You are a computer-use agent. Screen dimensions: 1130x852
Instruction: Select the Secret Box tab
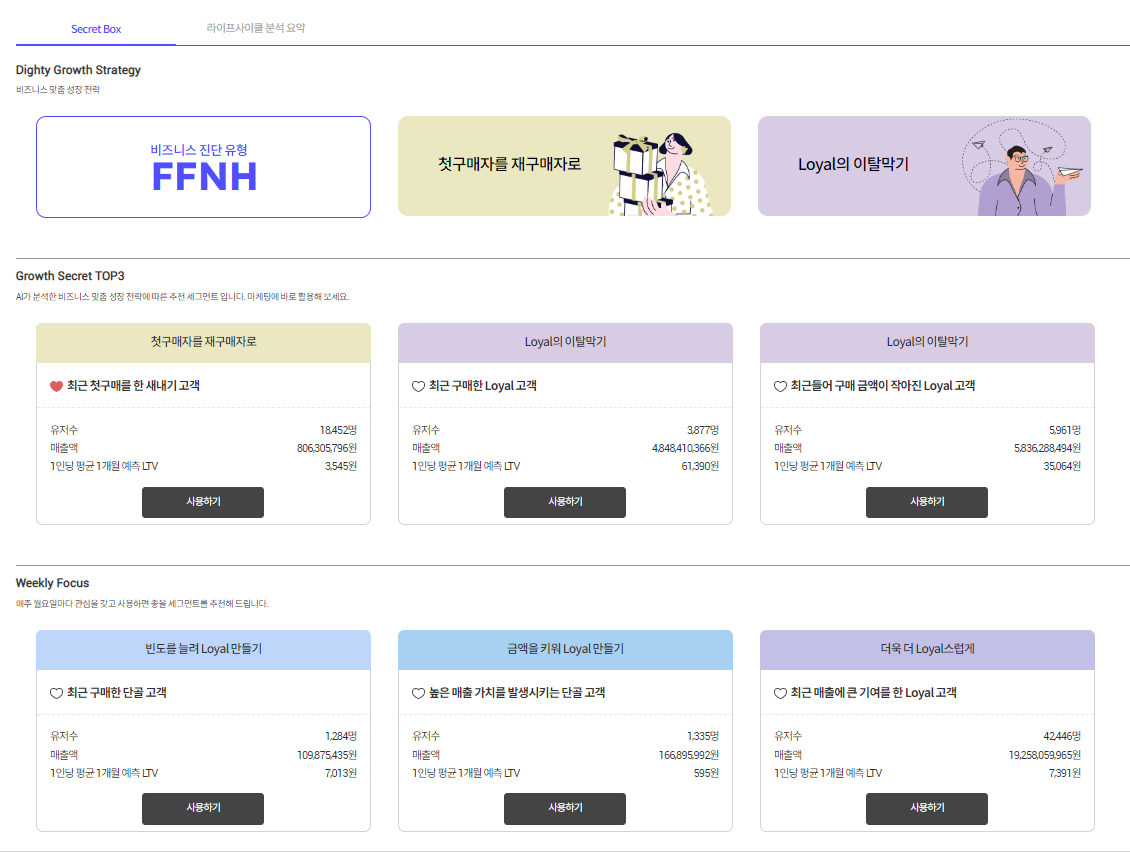96,29
